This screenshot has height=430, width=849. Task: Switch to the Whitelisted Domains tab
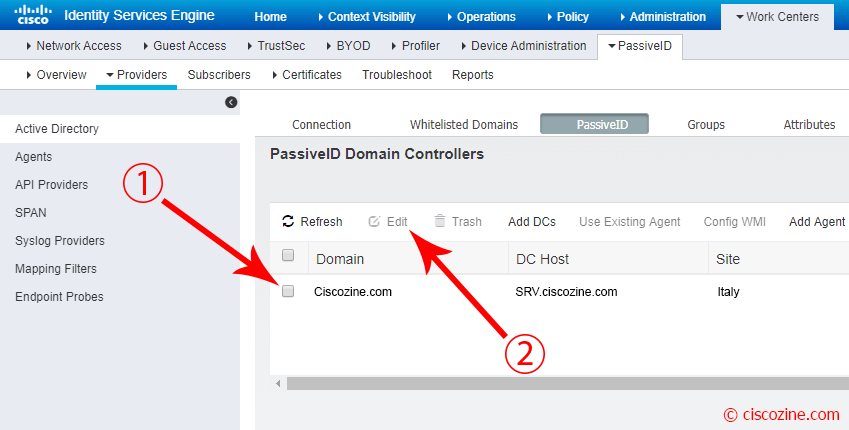click(463, 125)
